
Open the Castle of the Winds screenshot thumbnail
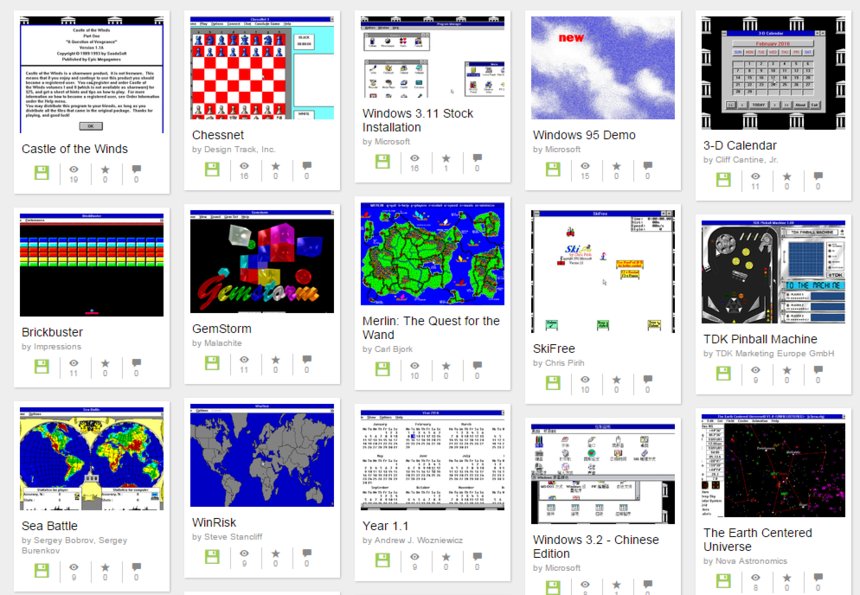pos(92,75)
